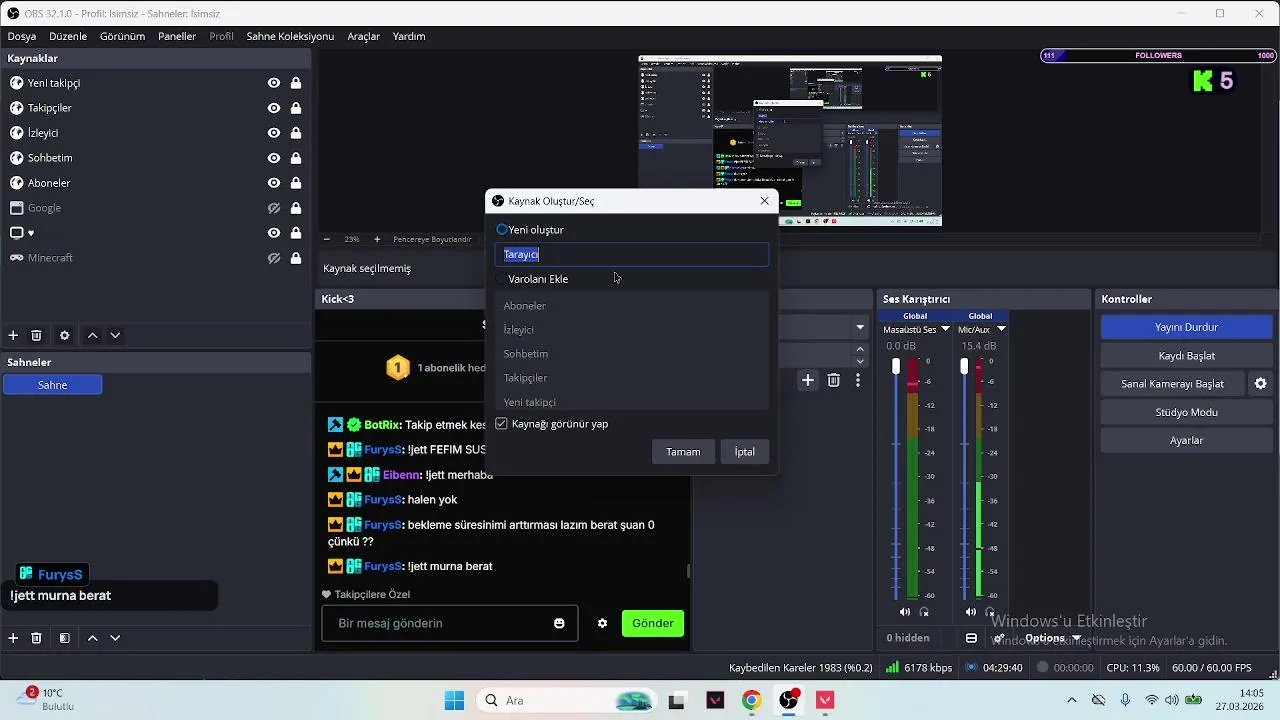The height and width of the screenshot is (720, 1280).
Task: Click the plus icon in the middle dock
Action: click(808, 380)
